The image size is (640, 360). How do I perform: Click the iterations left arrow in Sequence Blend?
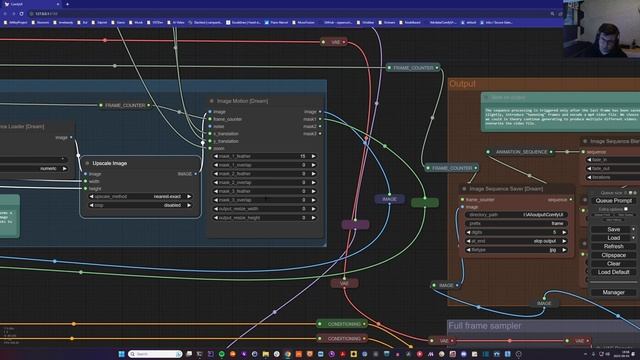pyautogui.click(x=589, y=177)
